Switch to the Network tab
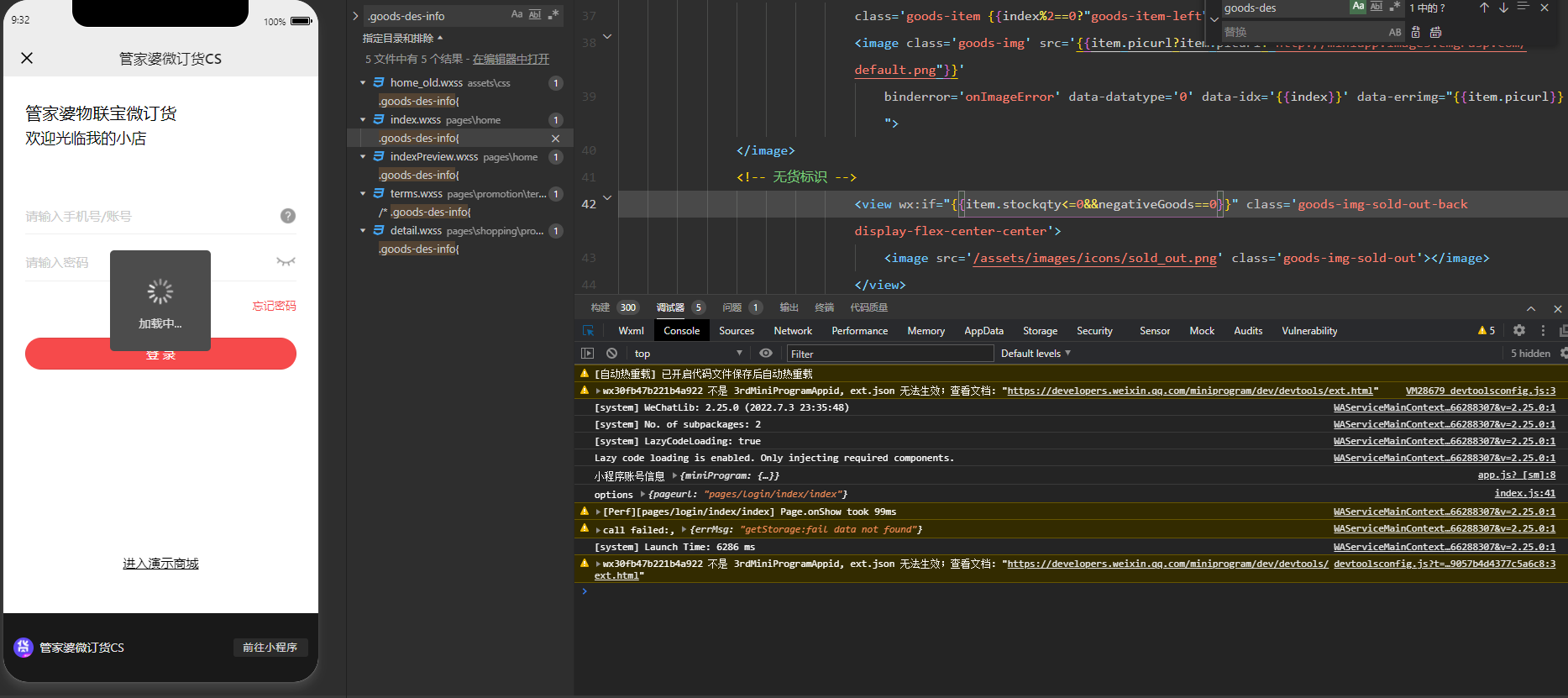 [792, 331]
